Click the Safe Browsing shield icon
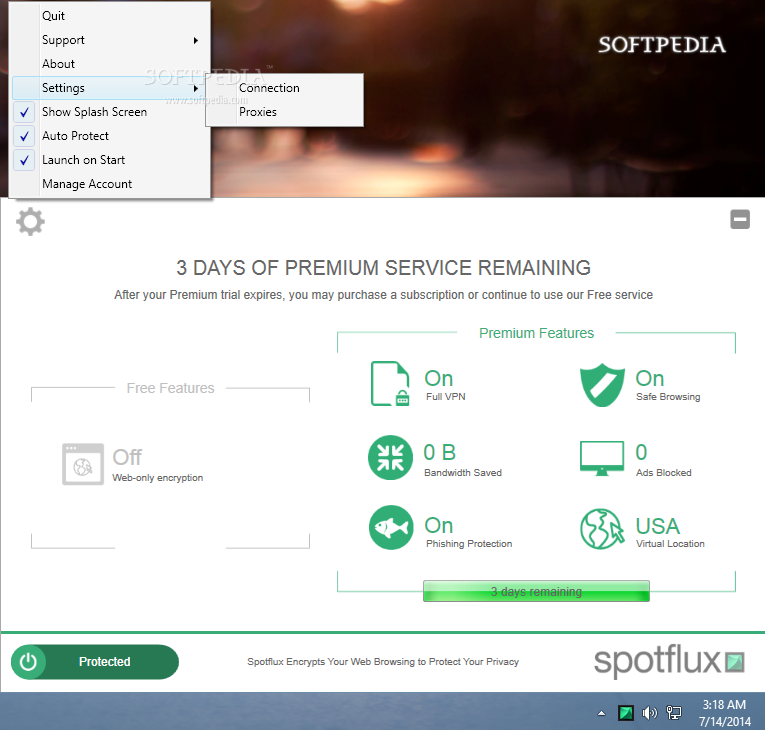Image resolution: width=765 pixels, height=730 pixels. point(602,385)
